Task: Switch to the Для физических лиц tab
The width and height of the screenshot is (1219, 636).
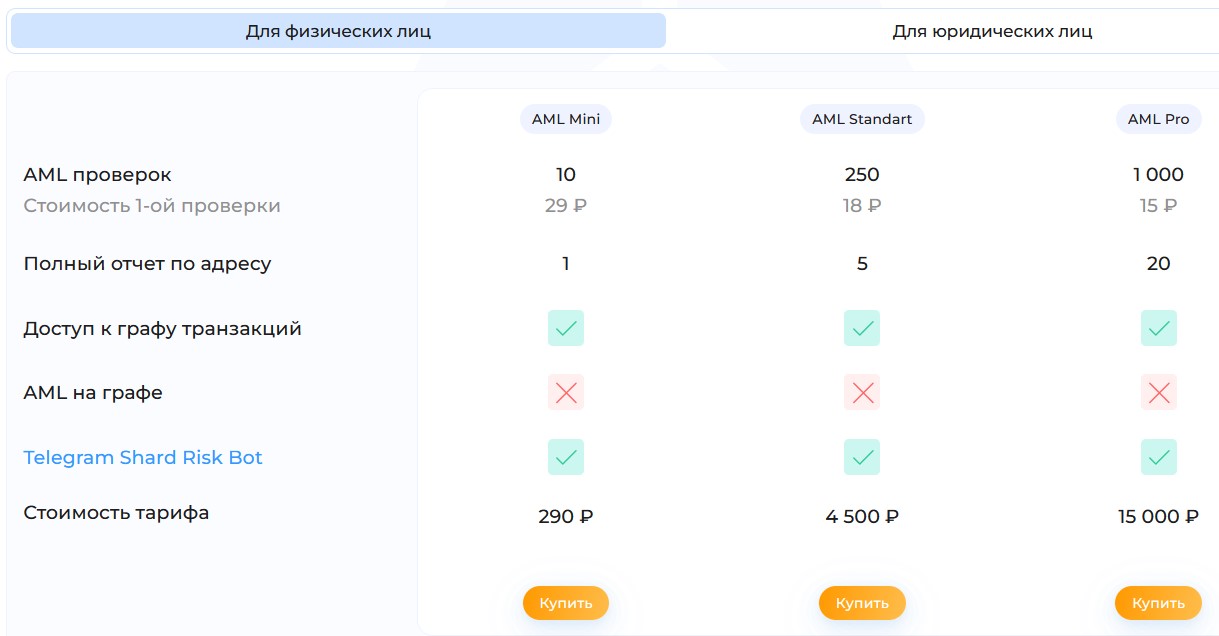Action: [338, 31]
